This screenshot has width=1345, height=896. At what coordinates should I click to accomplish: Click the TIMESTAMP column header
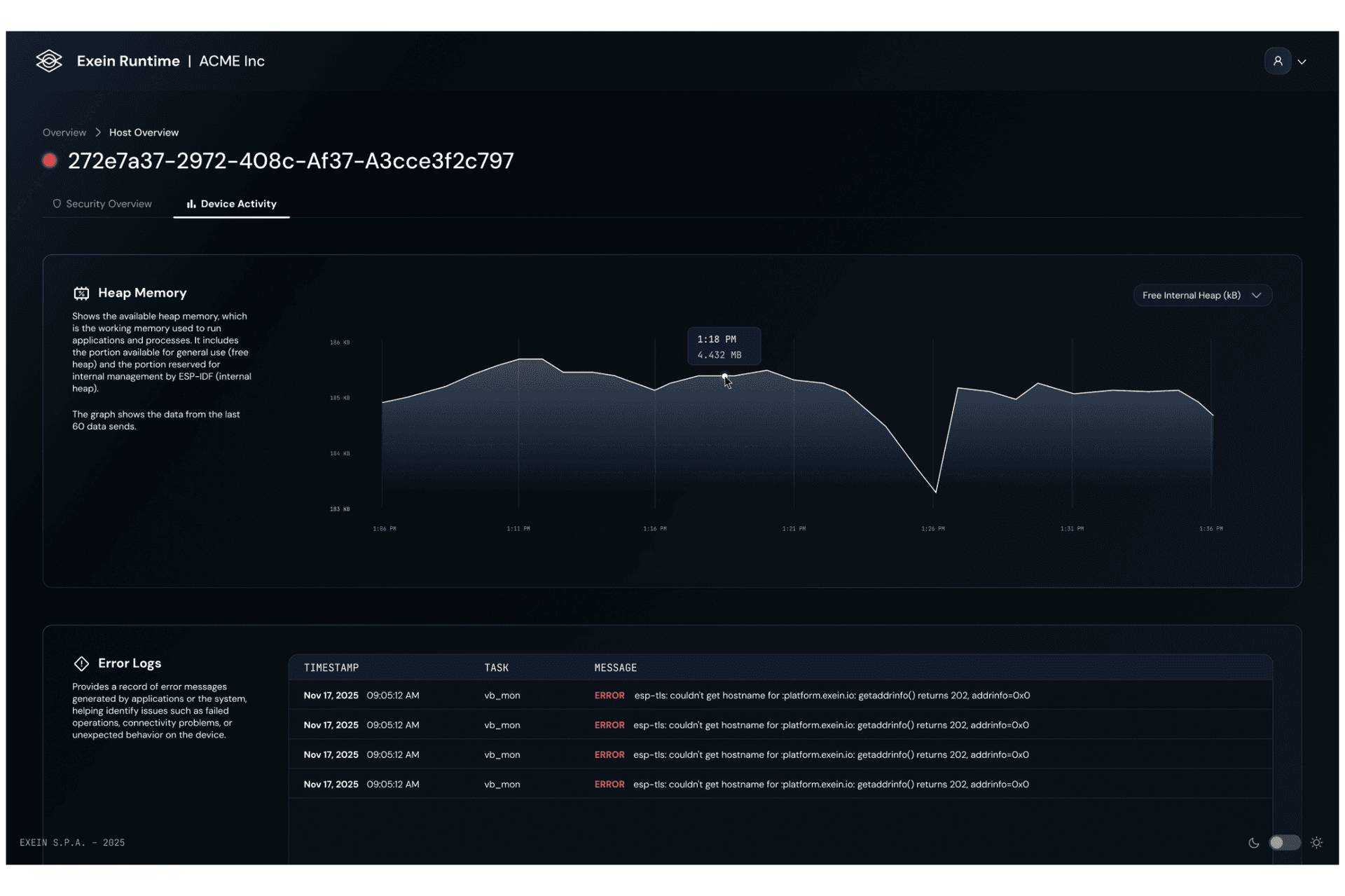[331, 668]
